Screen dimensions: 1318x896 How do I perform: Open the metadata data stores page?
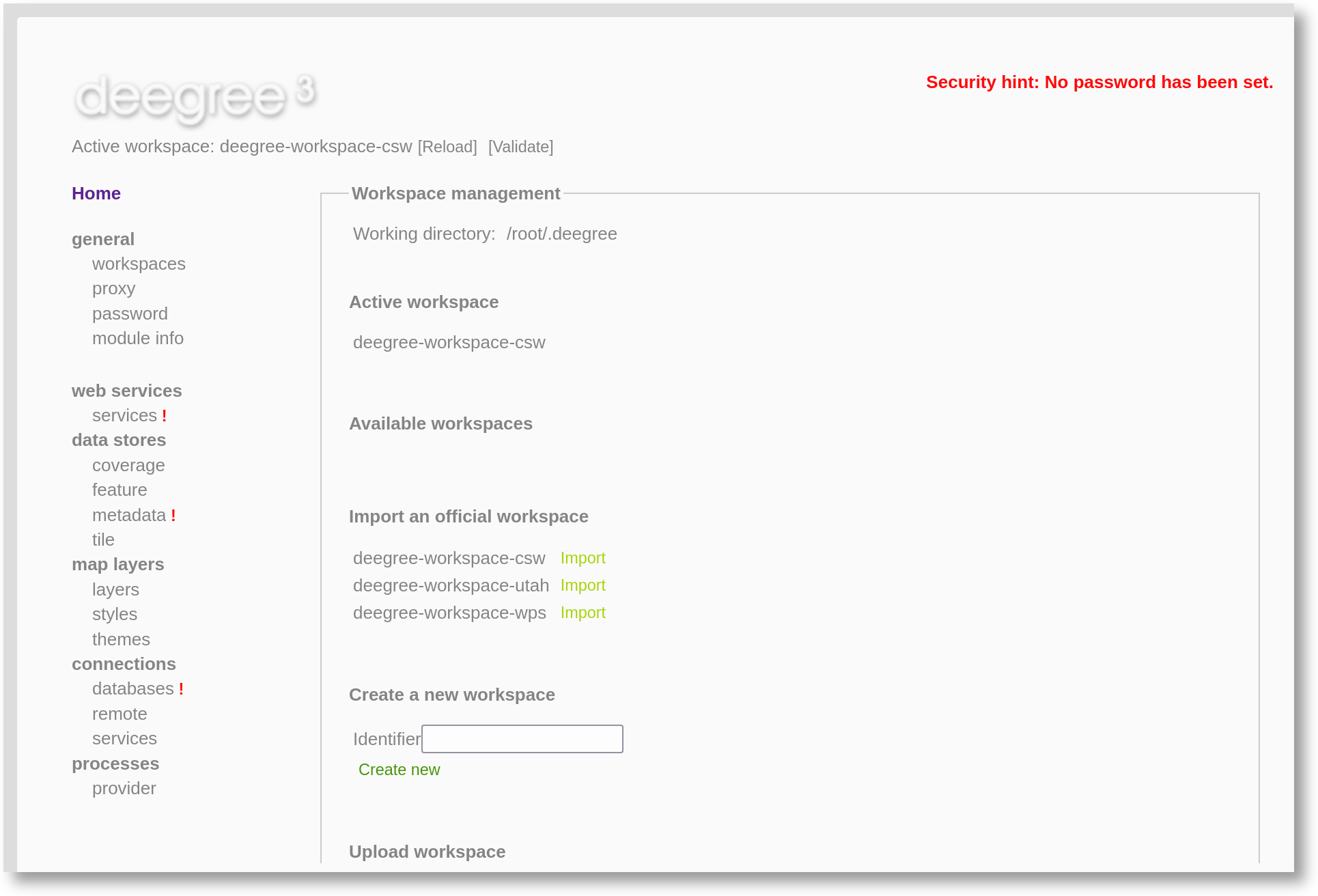(128, 515)
